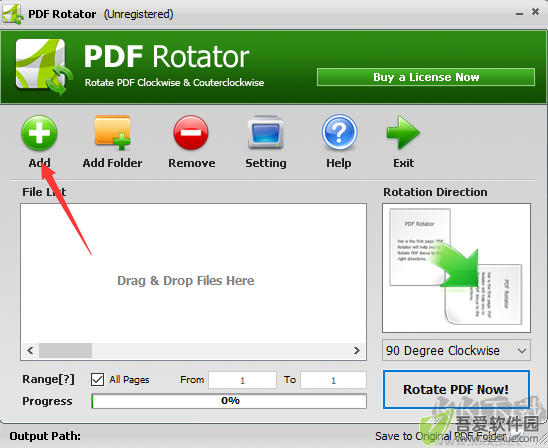Open the 90 Degree Clockwise dropdown
The image size is (548, 448).
(456, 350)
